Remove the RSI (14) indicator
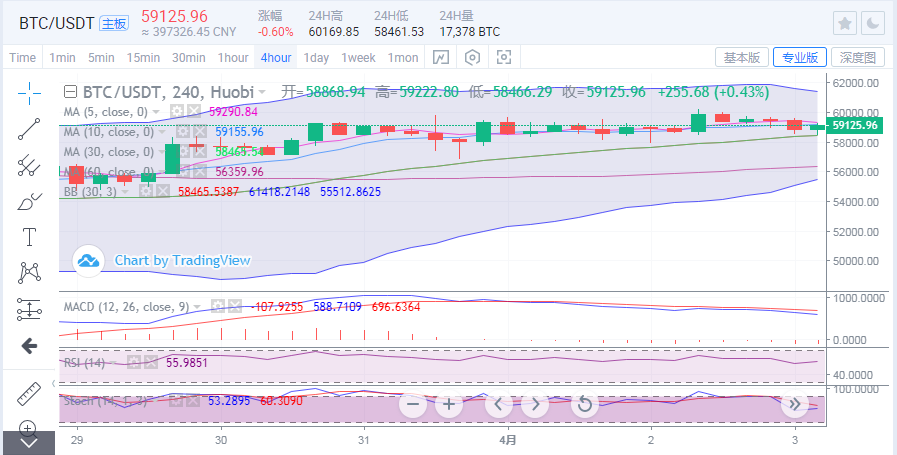897x455 pixels. tap(150, 362)
